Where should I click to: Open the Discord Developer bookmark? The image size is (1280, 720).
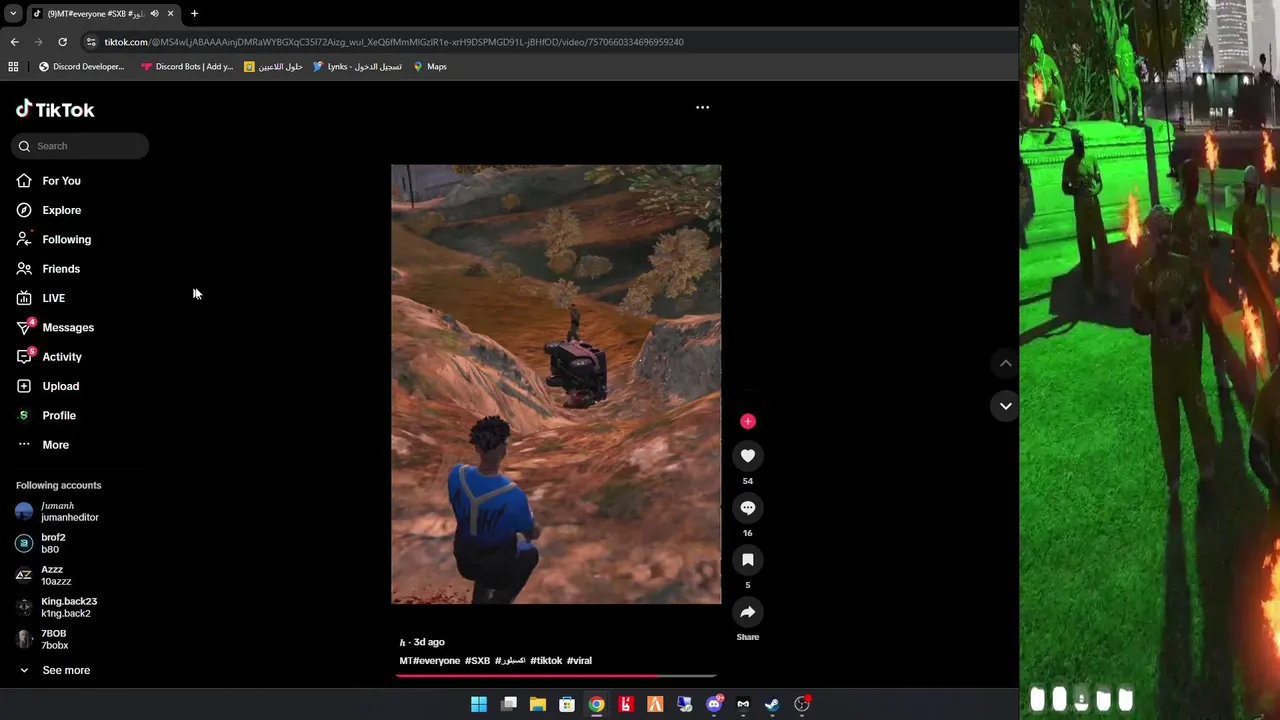pos(81,67)
